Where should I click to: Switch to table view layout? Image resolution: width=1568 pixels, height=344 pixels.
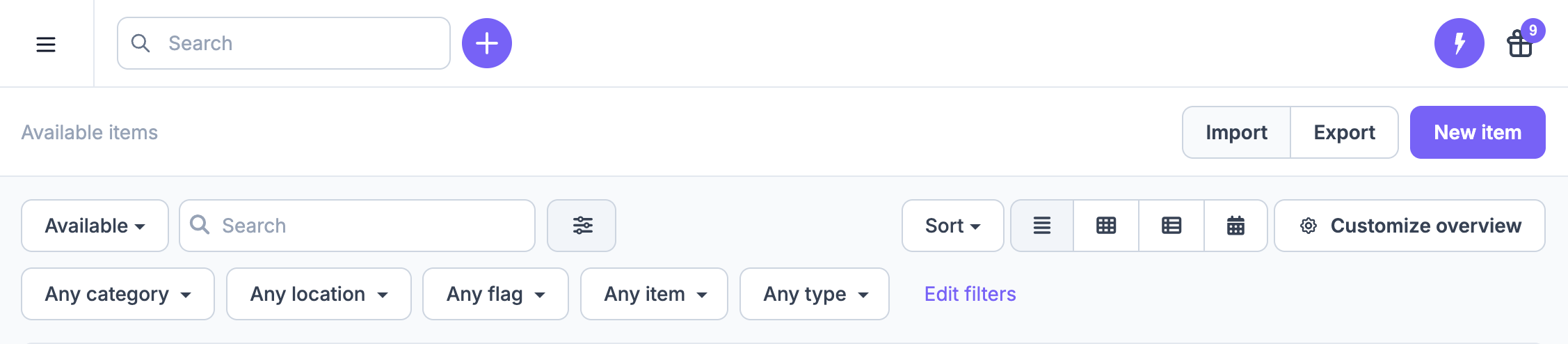1171,226
